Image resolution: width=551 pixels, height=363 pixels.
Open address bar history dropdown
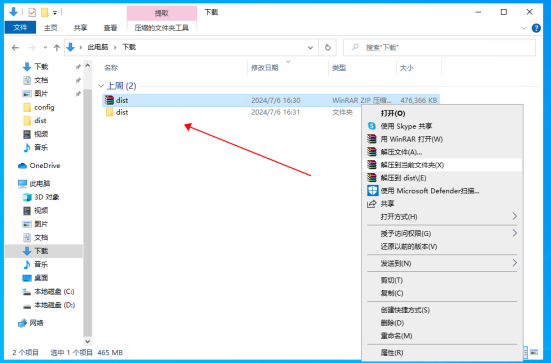(310, 47)
